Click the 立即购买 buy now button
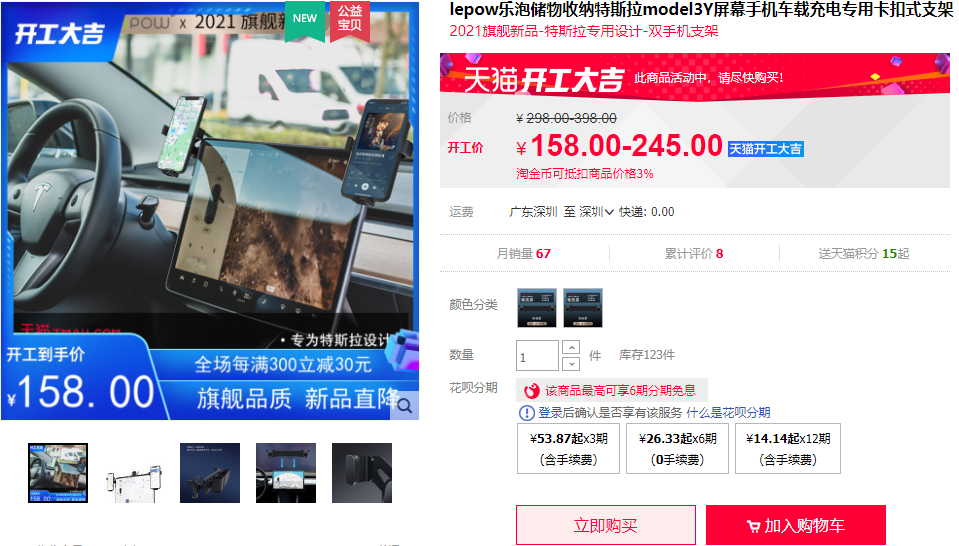This screenshot has width=959, height=546. click(x=605, y=525)
